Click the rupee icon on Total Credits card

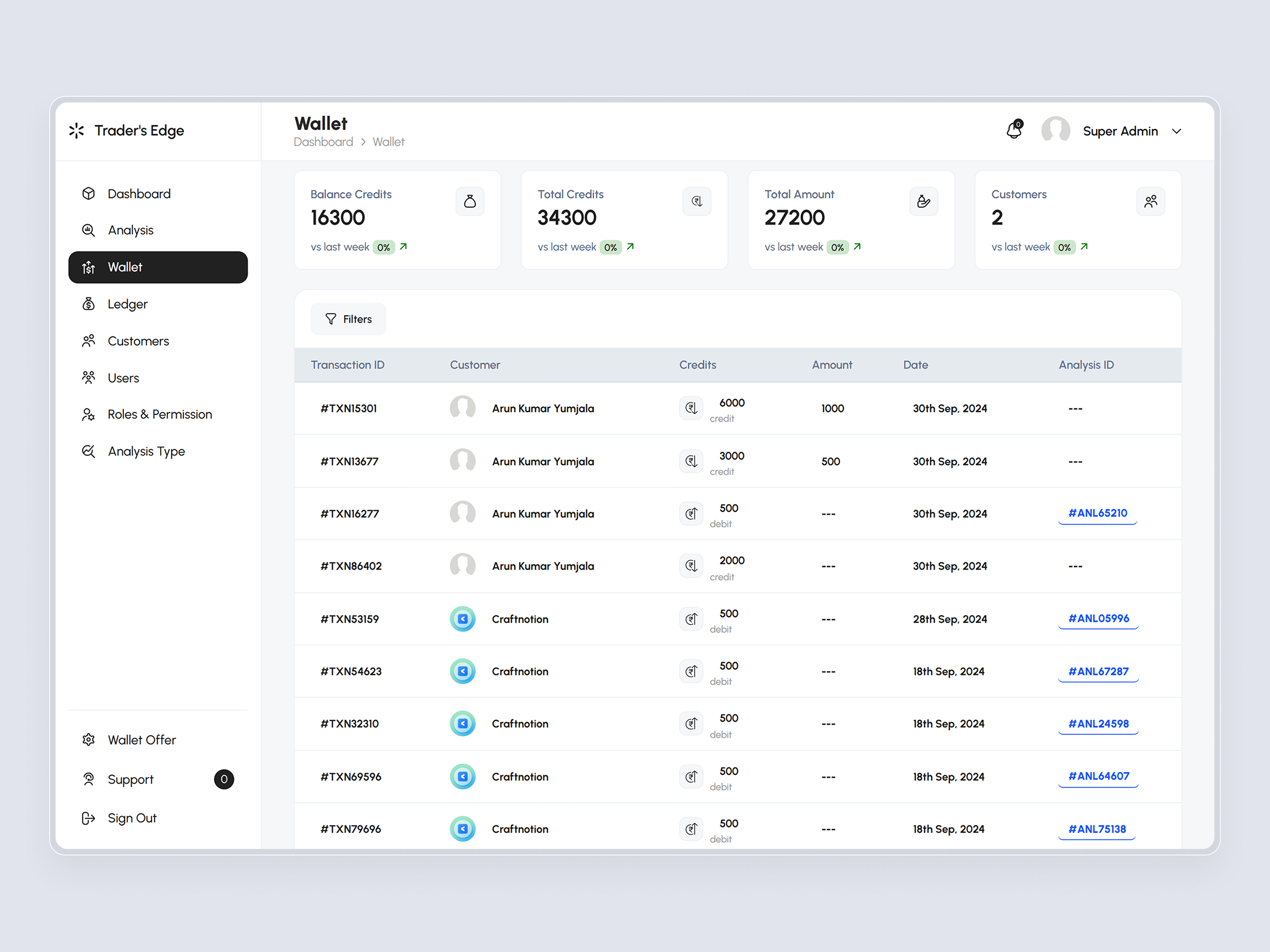pyautogui.click(x=696, y=202)
